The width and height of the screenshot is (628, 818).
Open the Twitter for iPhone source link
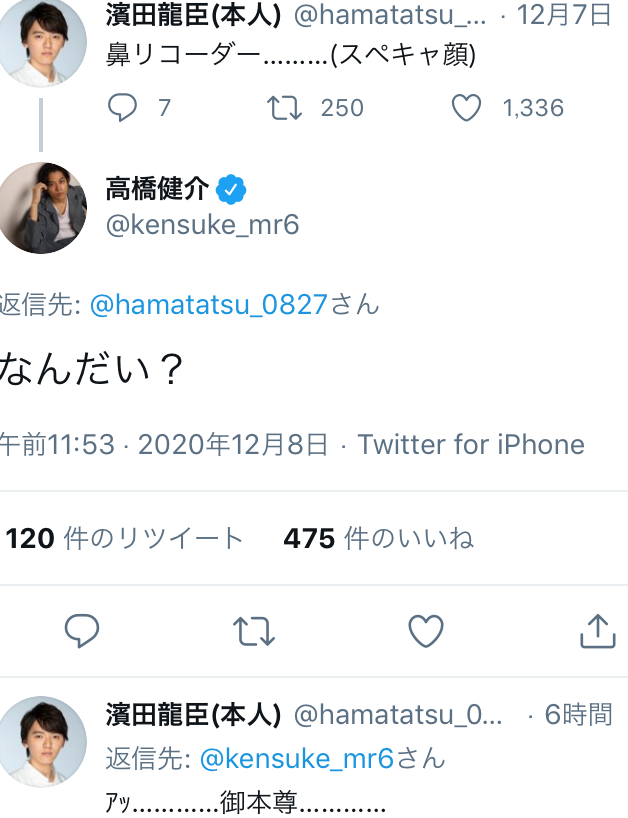click(x=471, y=444)
